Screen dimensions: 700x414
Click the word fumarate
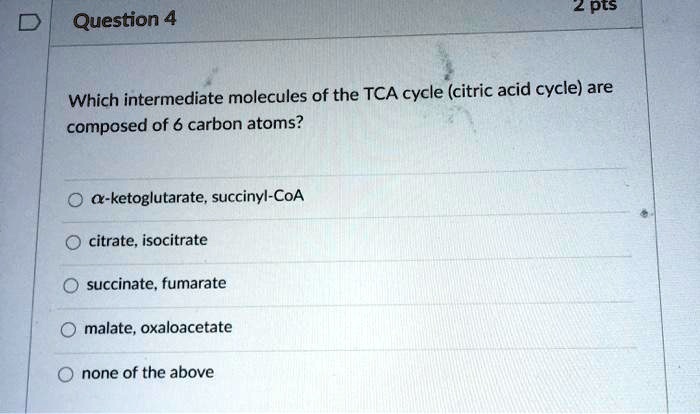194,283
